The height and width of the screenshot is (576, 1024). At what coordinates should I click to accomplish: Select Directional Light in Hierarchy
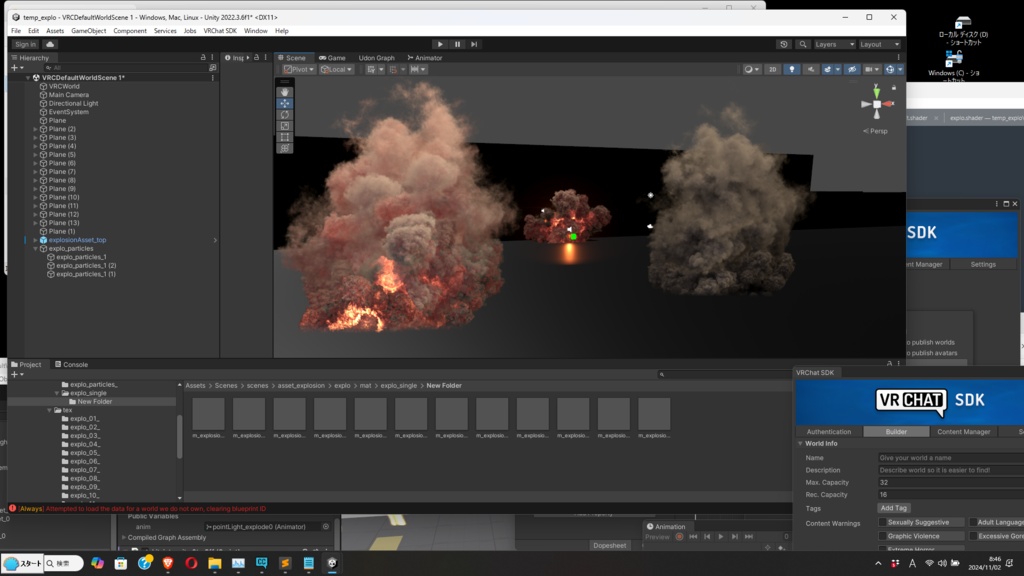click(x=73, y=103)
